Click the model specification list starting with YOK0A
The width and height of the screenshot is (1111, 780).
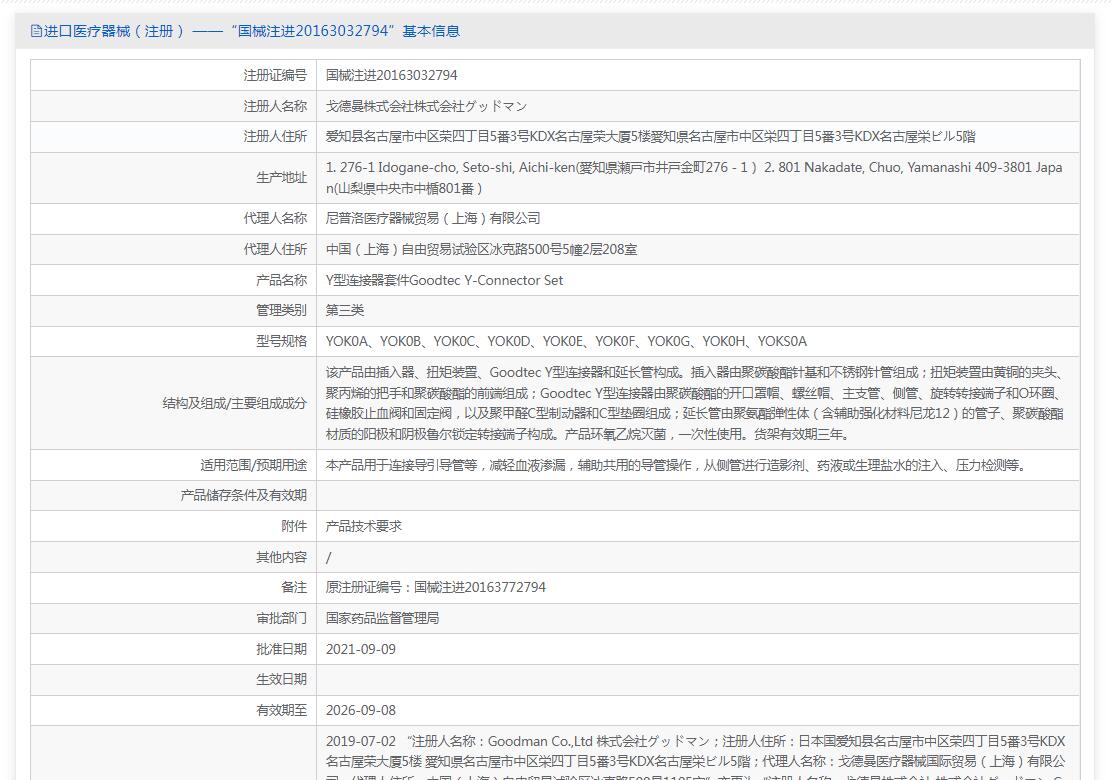click(x=566, y=341)
